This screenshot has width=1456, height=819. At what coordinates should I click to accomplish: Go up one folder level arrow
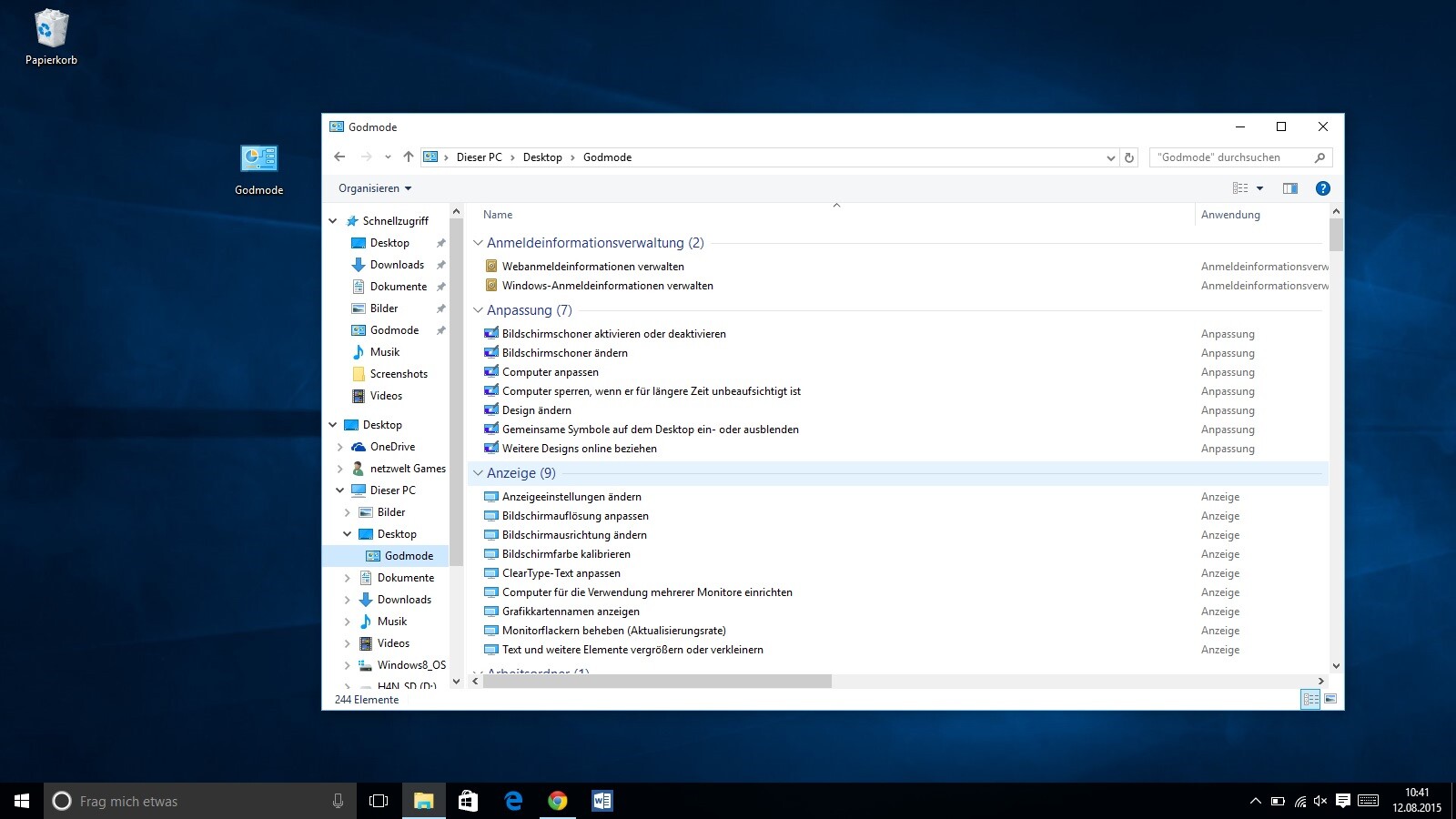point(409,157)
